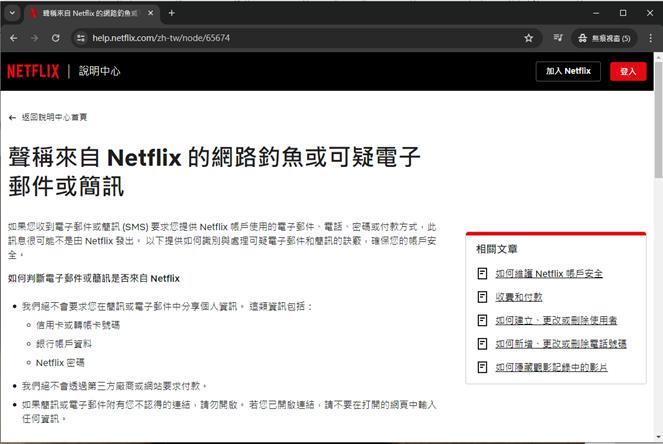Click document icon beside 如何維護 Netflix 帳戶安全
Screen dimensions: 663x444
[x=482, y=274]
